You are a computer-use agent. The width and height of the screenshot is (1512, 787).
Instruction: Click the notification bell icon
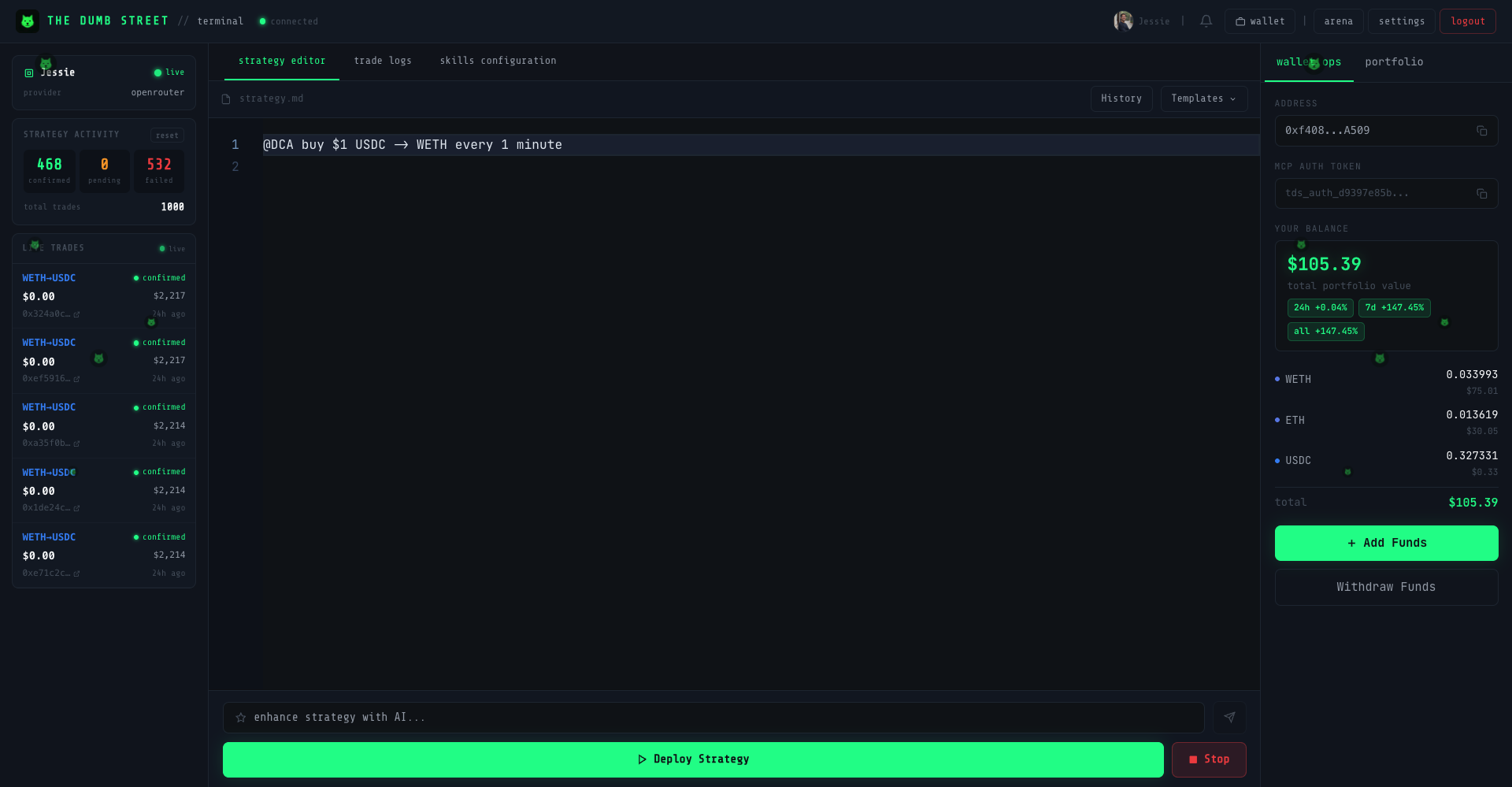coord(1206,21)
